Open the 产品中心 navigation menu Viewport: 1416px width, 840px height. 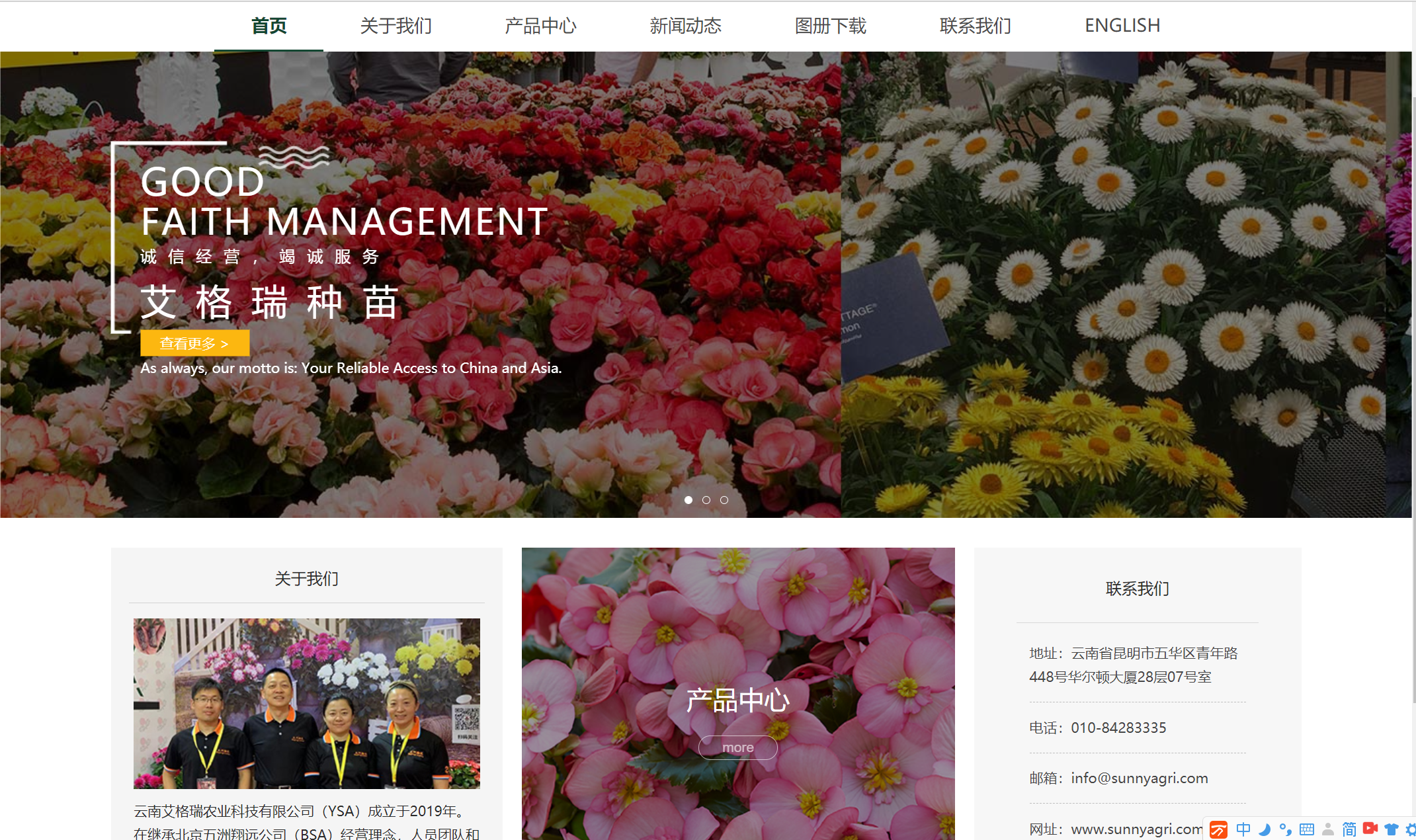click(540, 26)
